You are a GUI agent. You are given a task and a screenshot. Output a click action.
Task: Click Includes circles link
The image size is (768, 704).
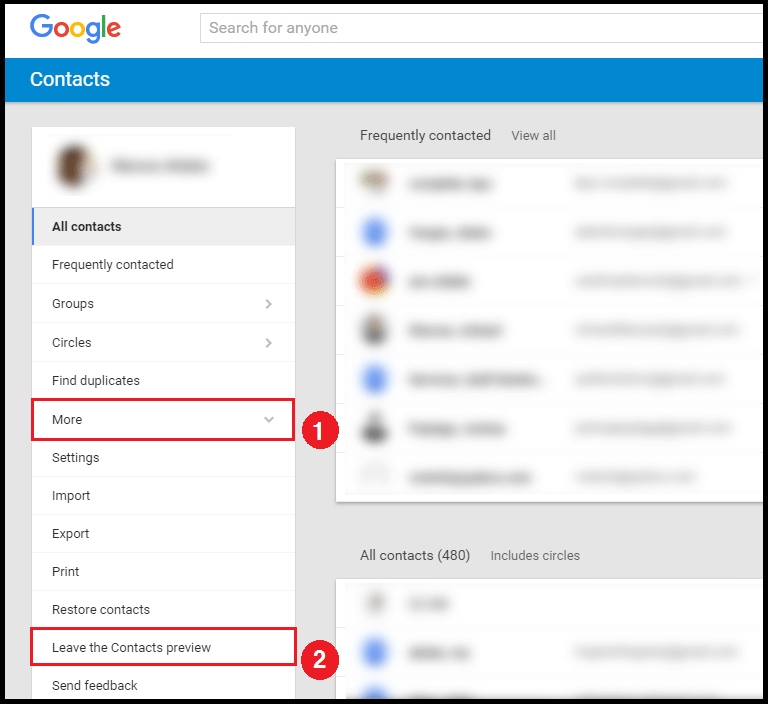point(535,556)
